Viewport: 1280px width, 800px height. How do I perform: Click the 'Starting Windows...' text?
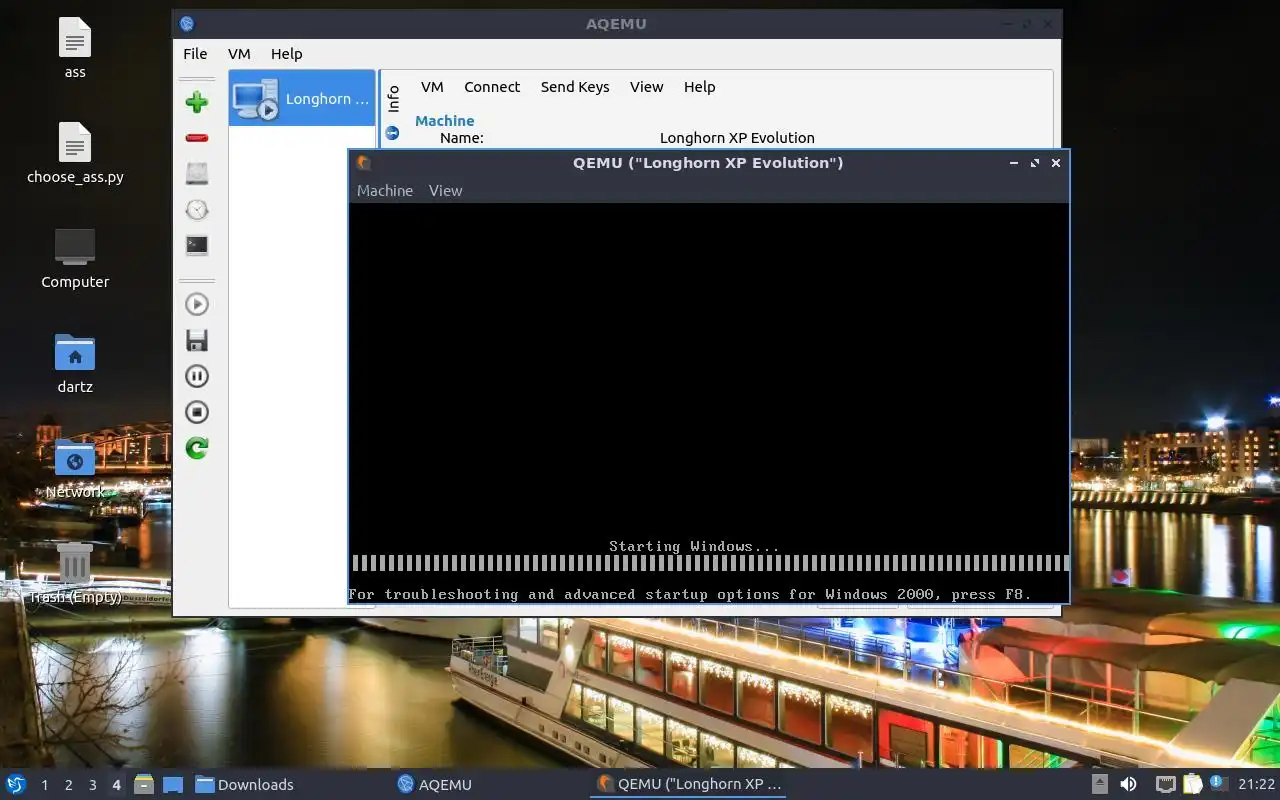694,546
